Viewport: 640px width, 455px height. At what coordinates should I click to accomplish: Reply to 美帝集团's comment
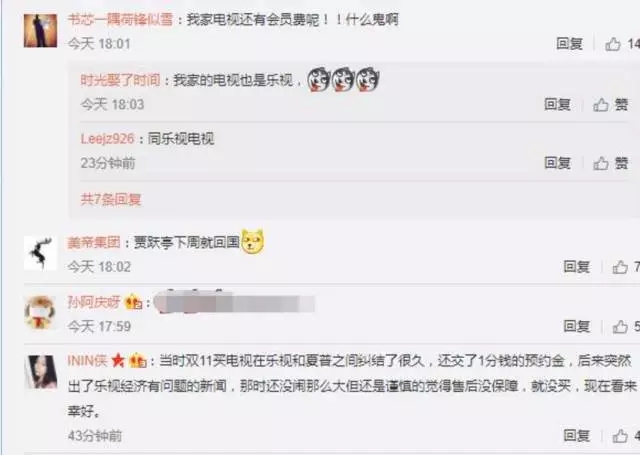[x=576, y=267]
